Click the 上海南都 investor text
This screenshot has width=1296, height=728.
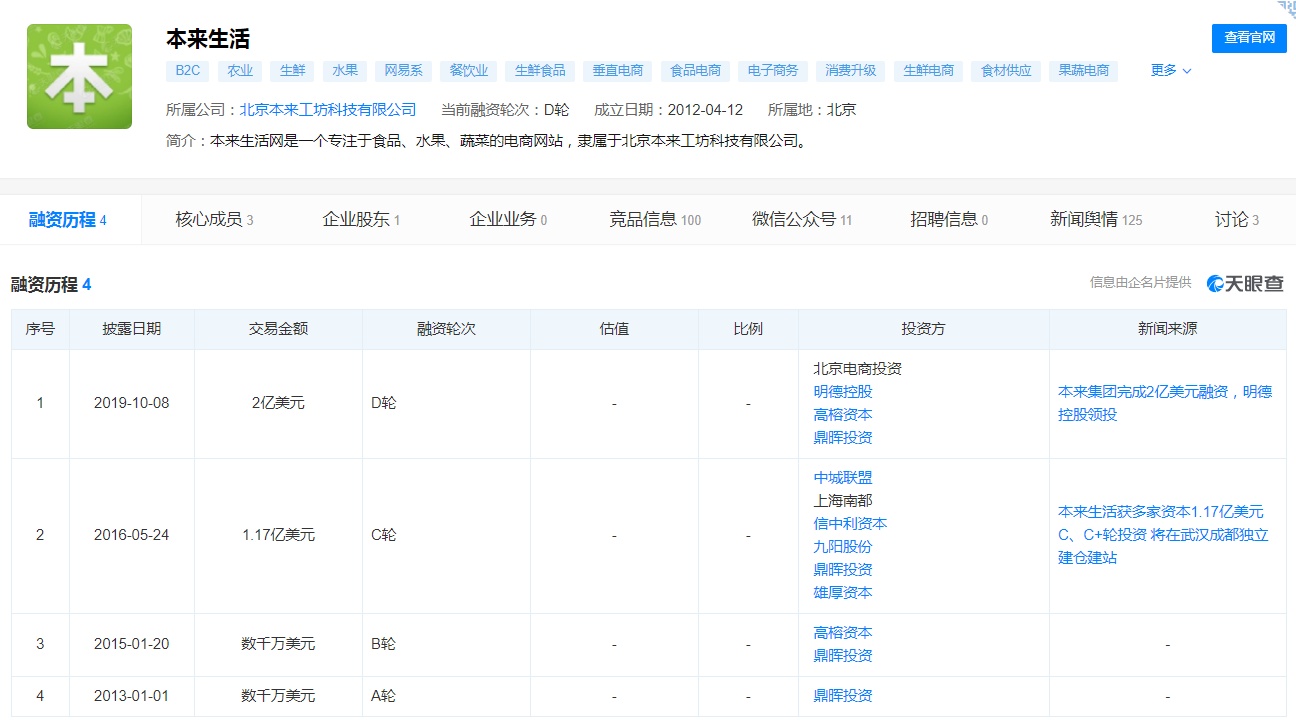click(843, 501)
